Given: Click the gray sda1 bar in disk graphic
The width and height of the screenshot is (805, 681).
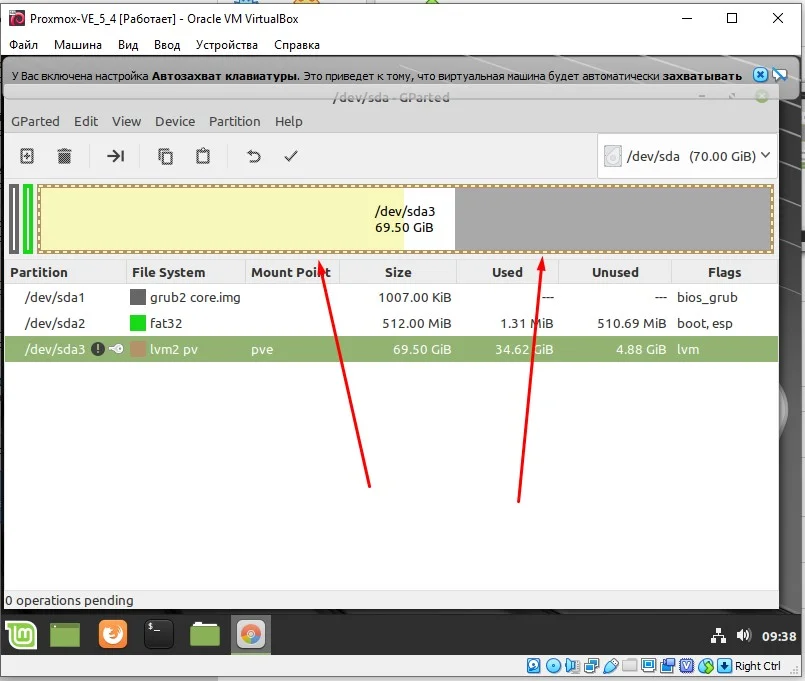Looking at the screenshot, I should click(14, 219).
